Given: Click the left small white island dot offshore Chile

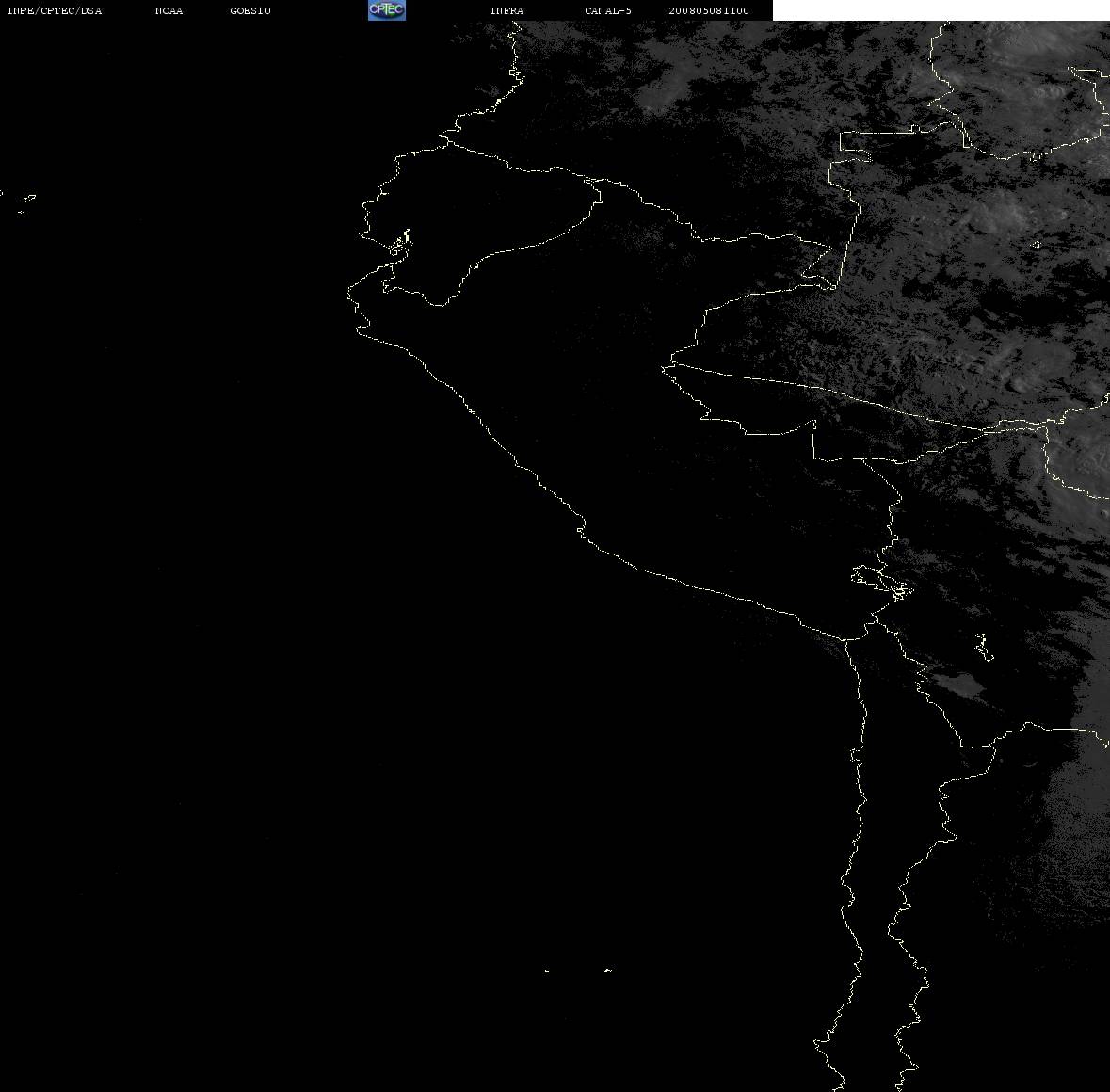Looking at the screenshot, I should click(547, 971).
